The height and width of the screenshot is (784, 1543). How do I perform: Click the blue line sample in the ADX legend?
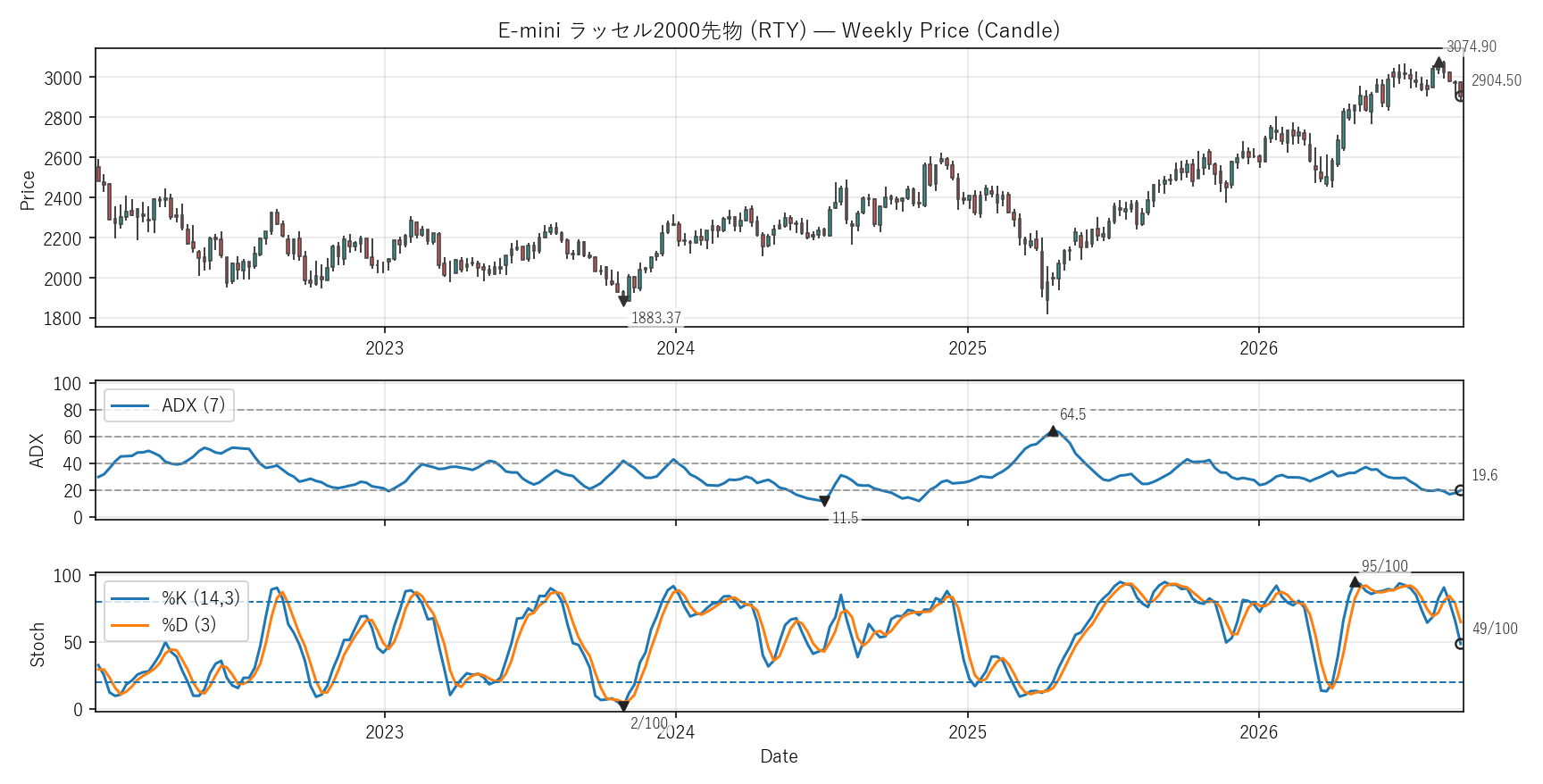(129, 406)
